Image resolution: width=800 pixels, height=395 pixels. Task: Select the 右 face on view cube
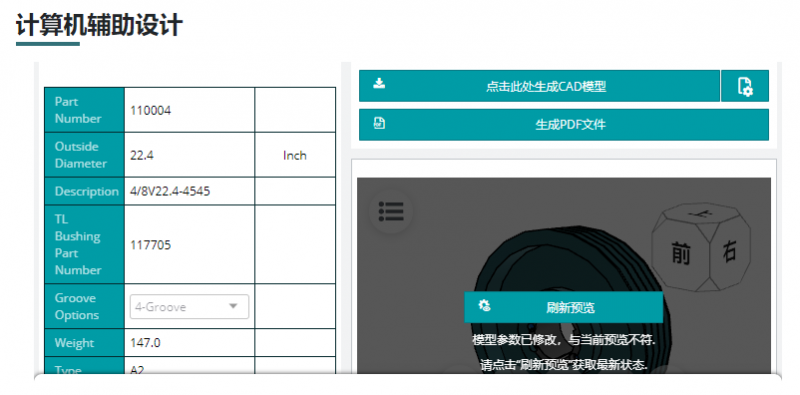tap(729, 252)
